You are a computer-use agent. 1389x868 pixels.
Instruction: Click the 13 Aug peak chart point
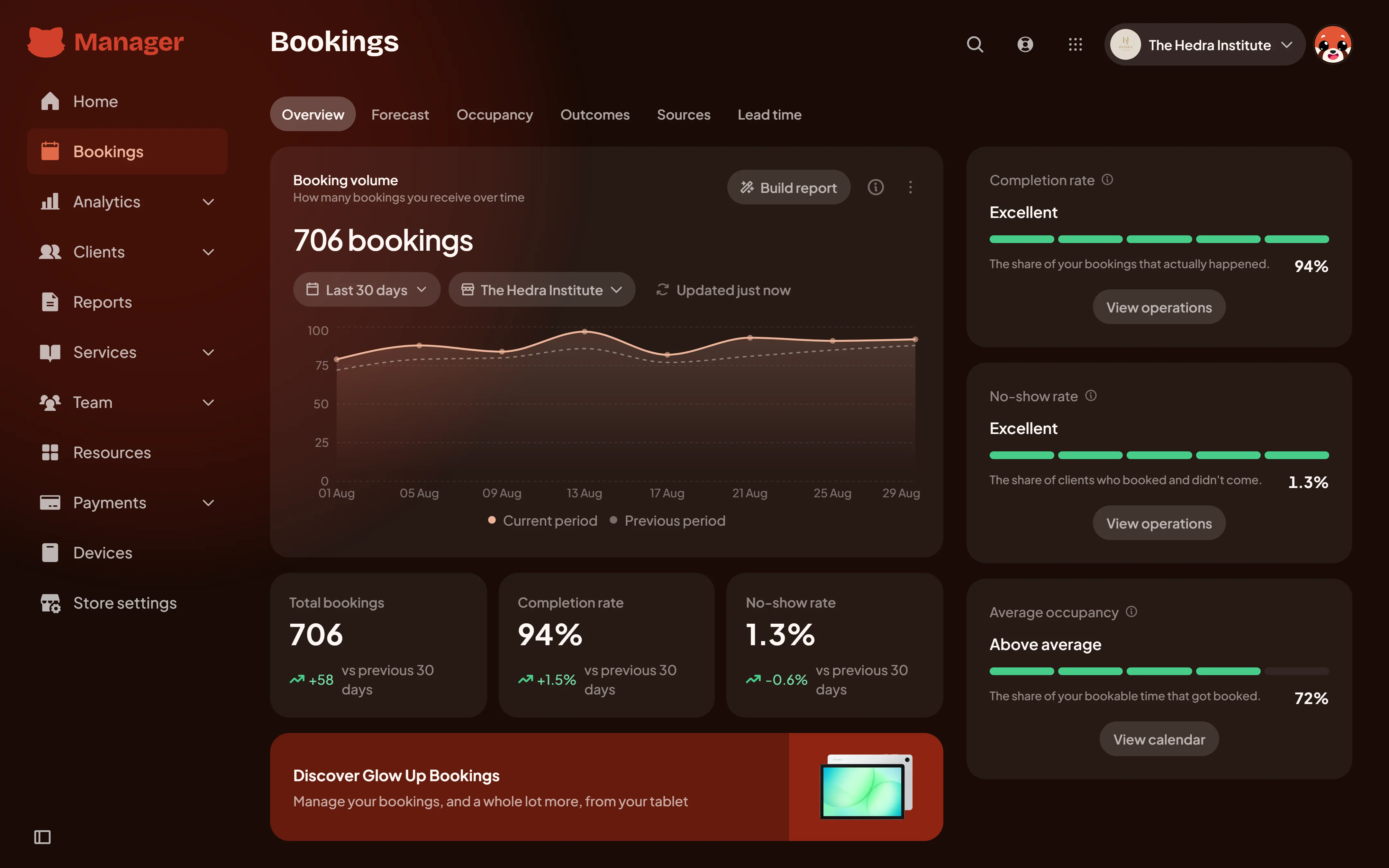click(584, 331)
